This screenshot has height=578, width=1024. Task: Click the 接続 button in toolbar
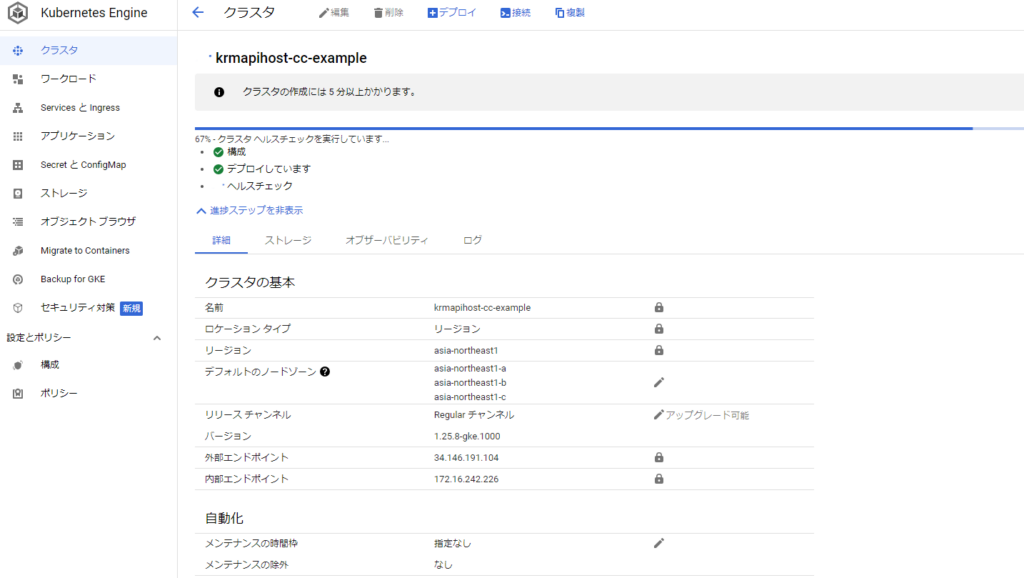(x=515, y=13)
